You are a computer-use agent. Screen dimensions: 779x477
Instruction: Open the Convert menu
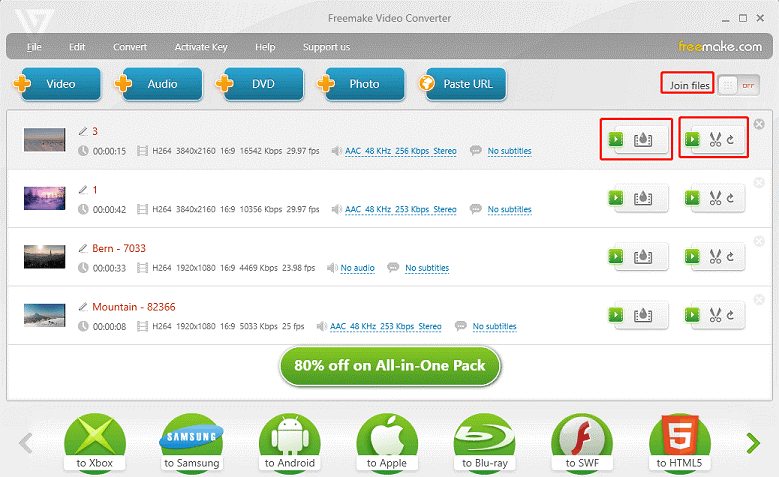130,47
